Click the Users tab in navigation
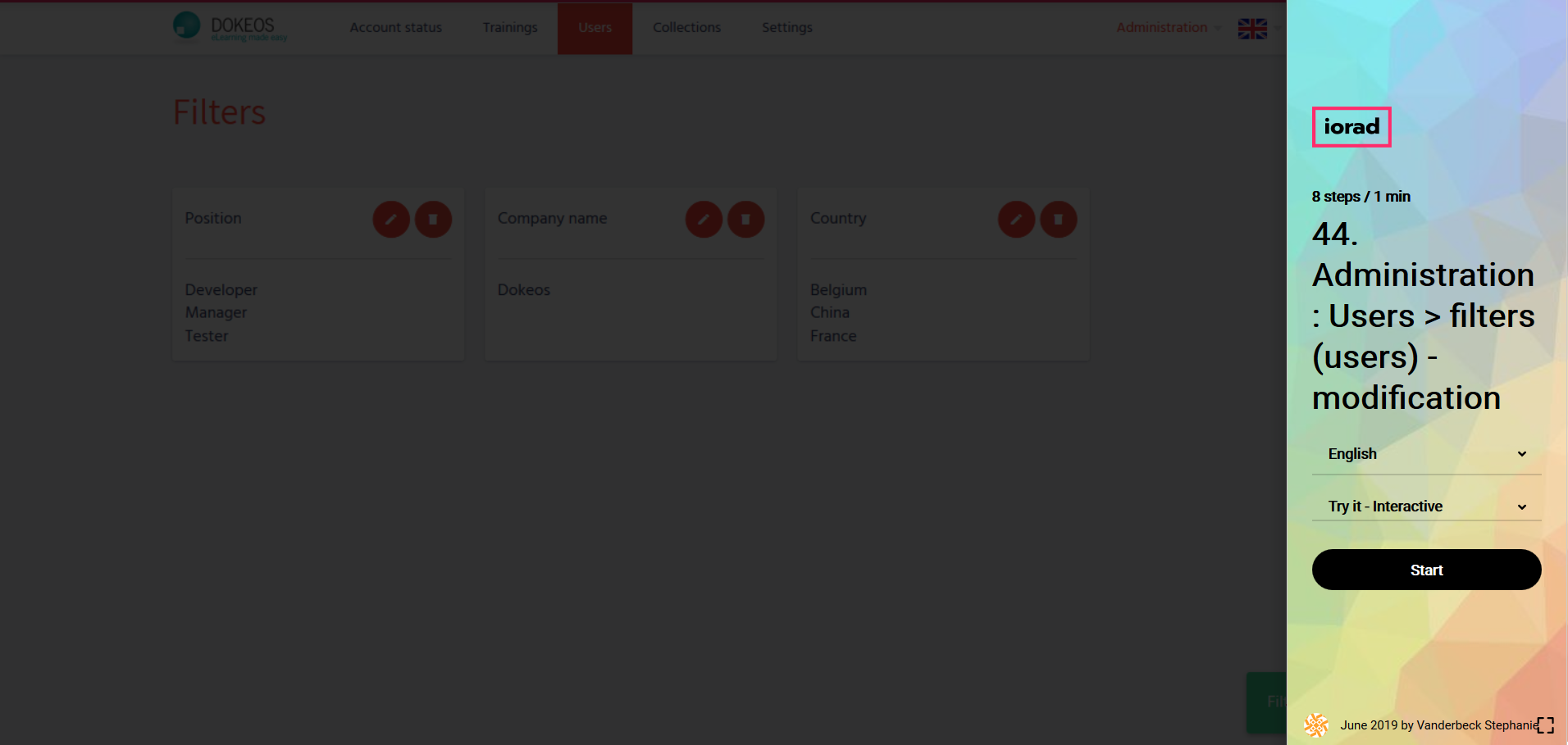Image resolution: width=1568 pixels, height=745 pixels. (x=595, y=28)
